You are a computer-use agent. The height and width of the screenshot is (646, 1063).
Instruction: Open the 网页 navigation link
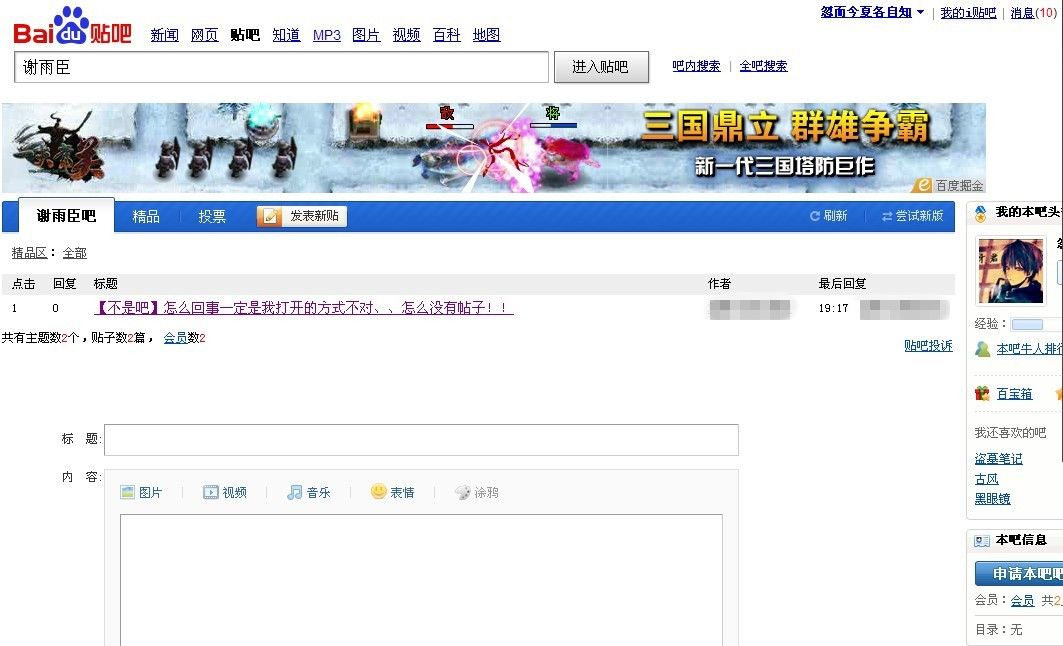pyautogui.click(x=205, y=35)
